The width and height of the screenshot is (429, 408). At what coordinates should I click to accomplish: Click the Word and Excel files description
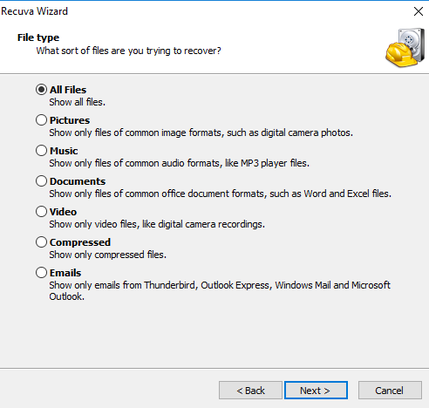point(220,194)
